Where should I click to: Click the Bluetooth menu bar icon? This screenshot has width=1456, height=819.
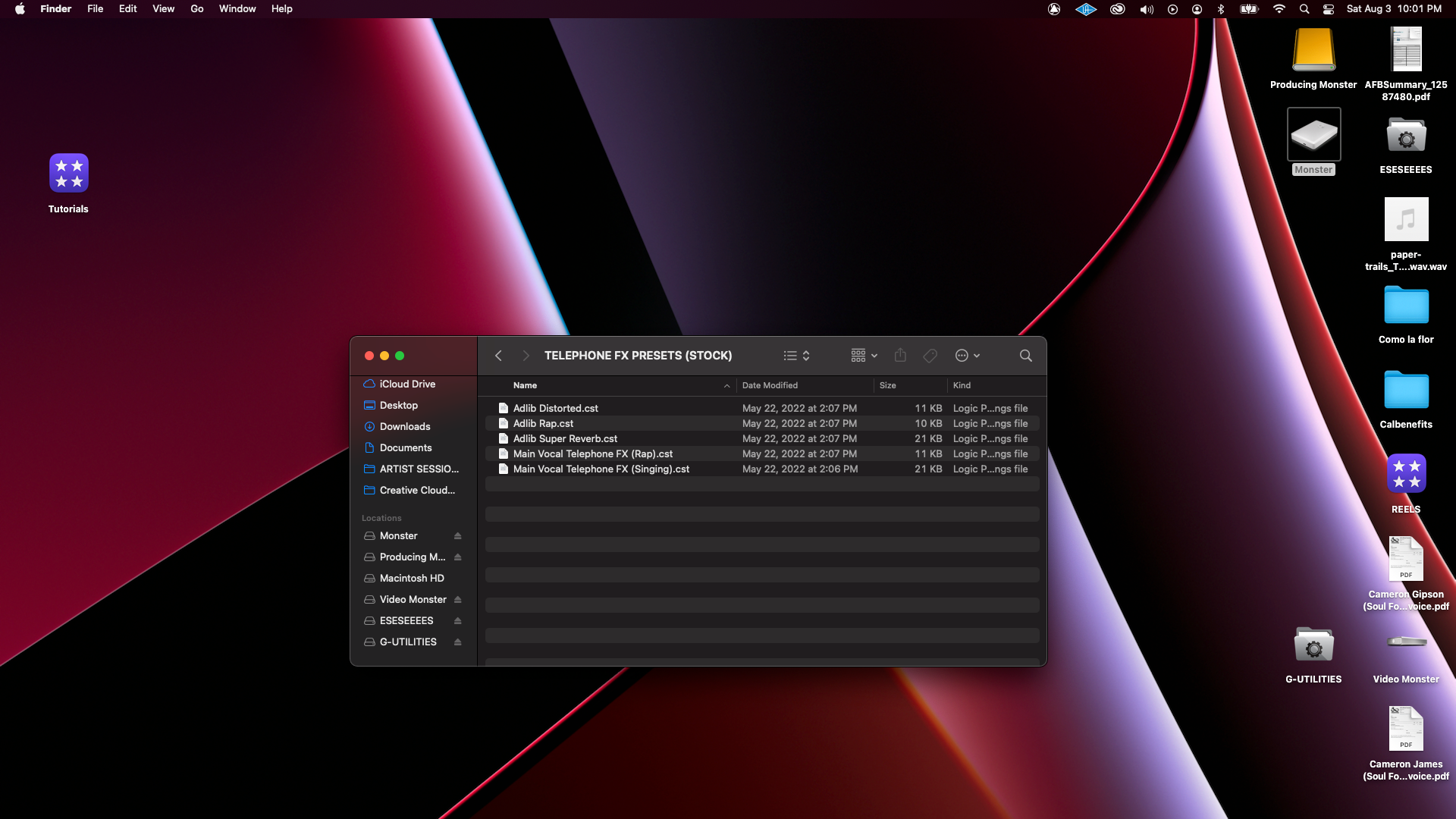1221,9
